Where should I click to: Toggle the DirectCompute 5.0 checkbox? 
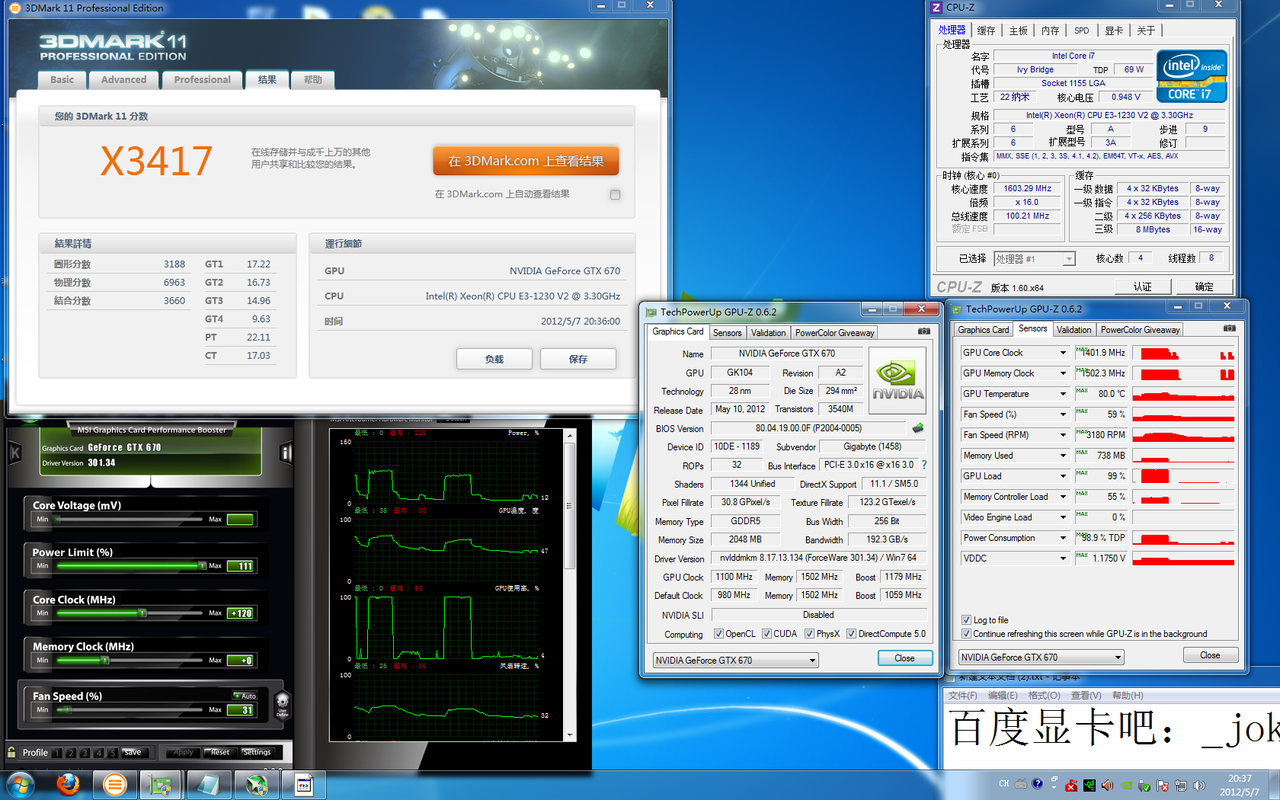pyautogui.click(x=850, y=634)
